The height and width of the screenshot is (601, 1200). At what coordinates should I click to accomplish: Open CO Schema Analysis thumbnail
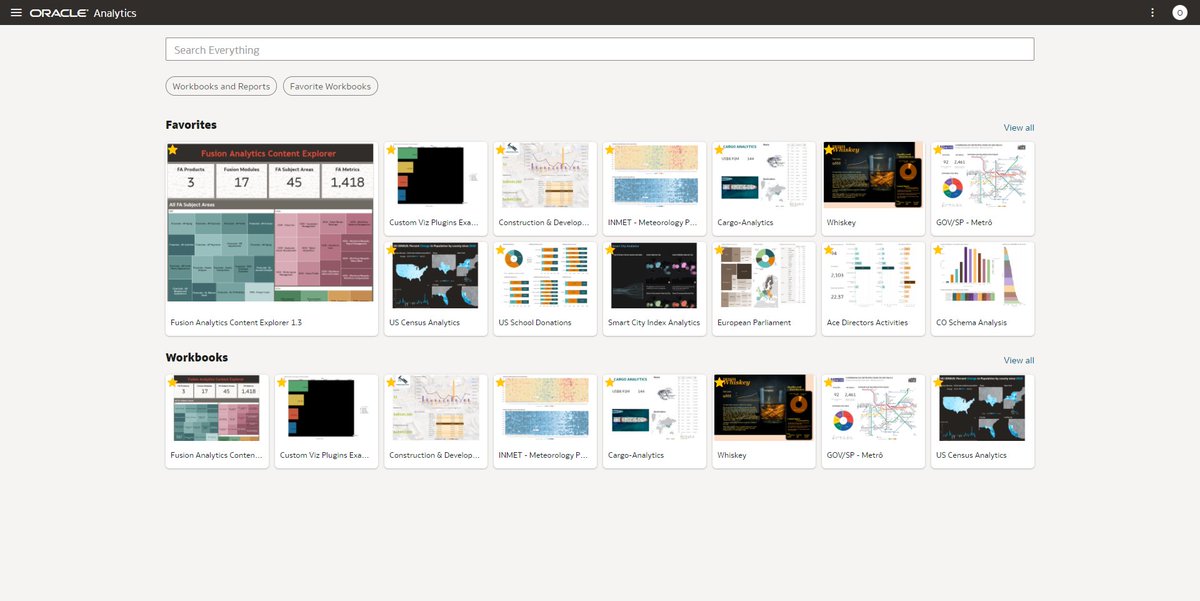(x=983, y=275)
